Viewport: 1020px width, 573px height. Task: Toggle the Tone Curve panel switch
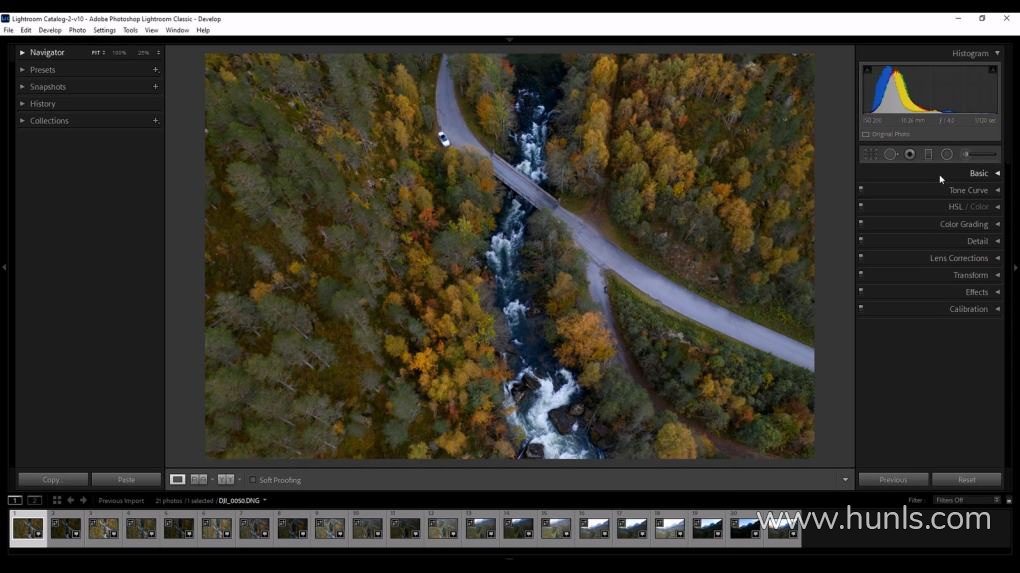coord(861,189)
